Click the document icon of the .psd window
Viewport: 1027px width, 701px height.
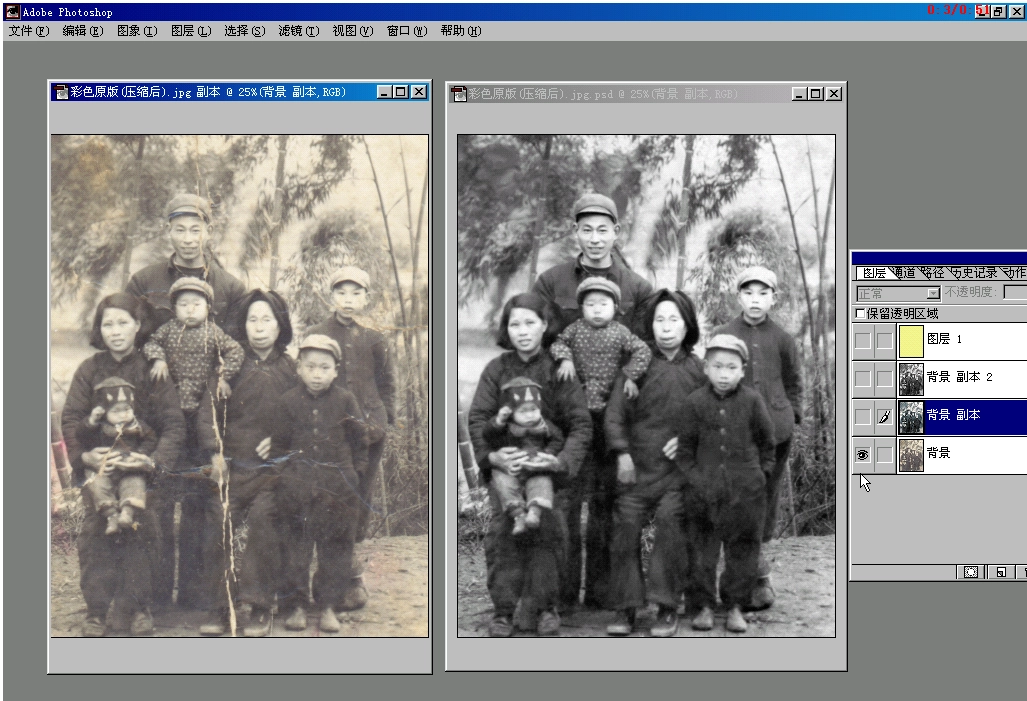point(459,94)
